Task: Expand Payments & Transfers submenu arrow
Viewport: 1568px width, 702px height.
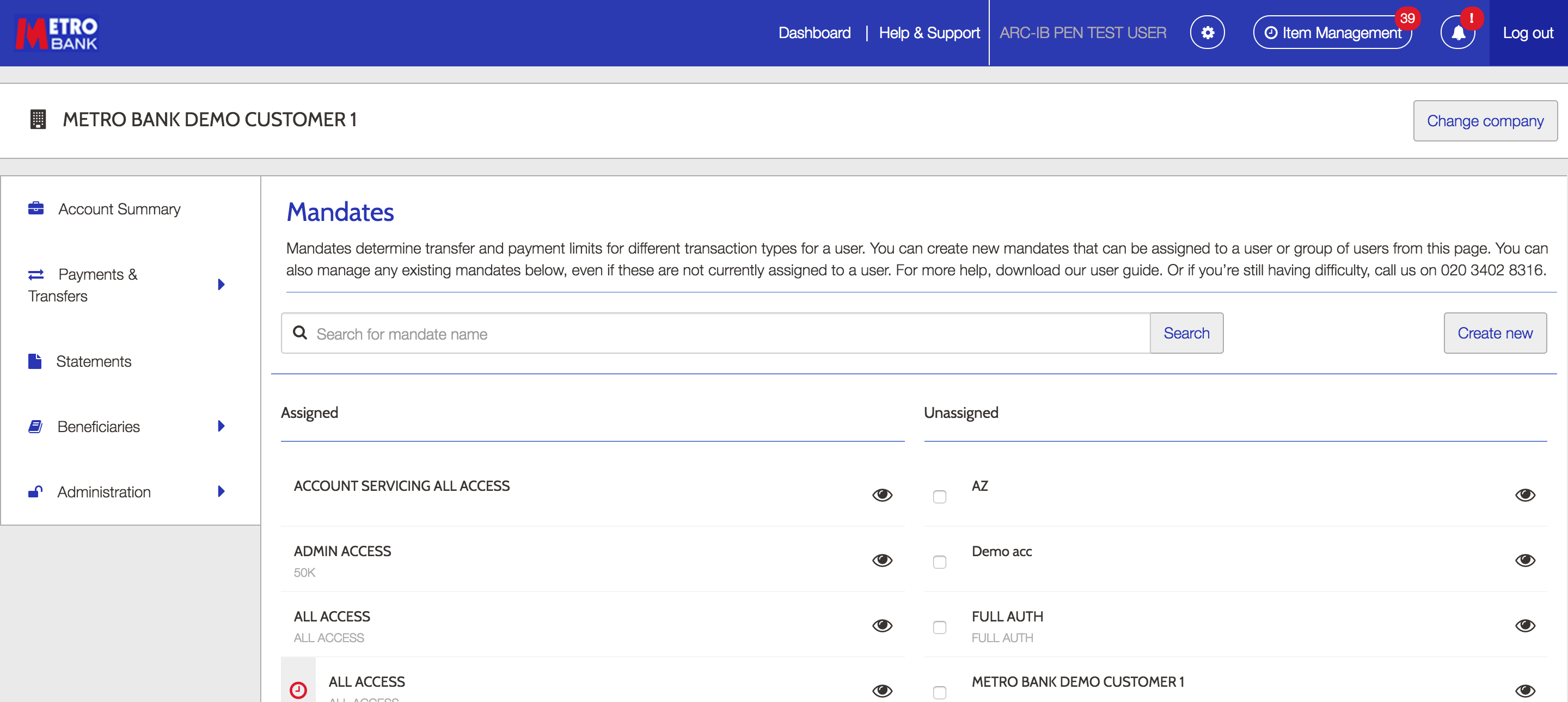Action: (222, 285)
